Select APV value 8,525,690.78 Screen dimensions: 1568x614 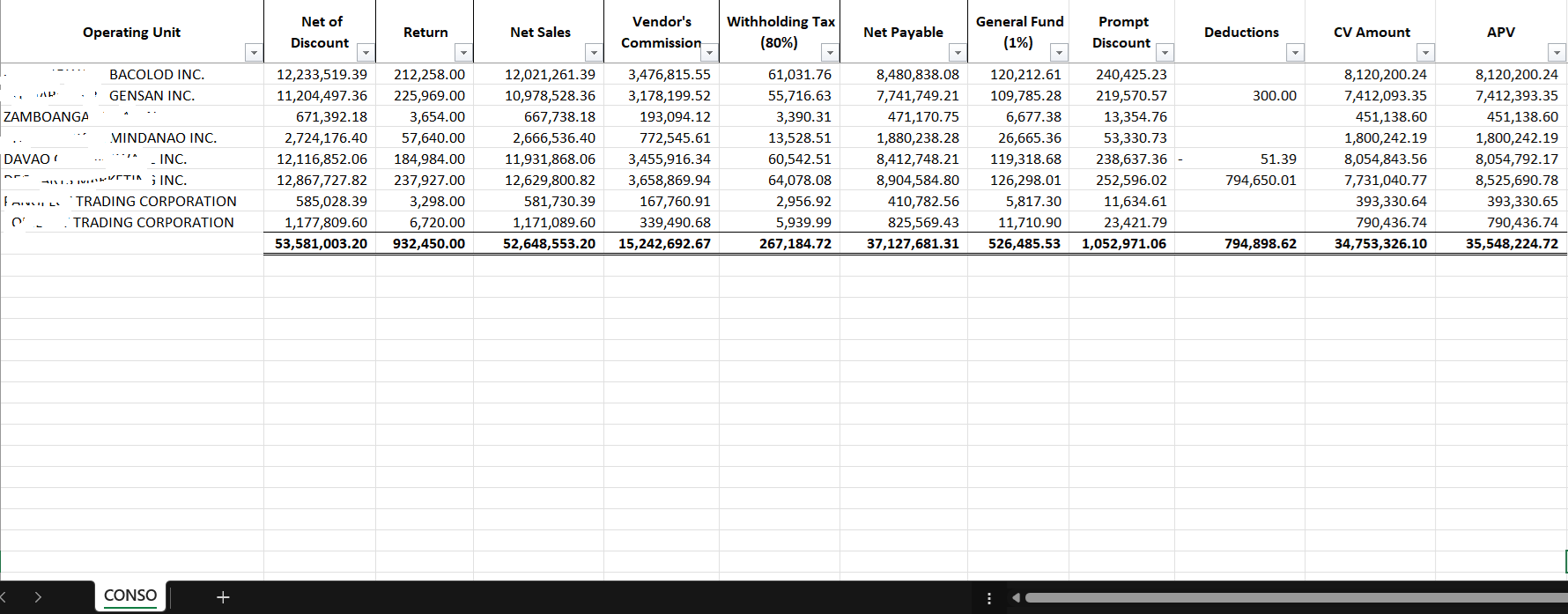[x=1516, y=181]
